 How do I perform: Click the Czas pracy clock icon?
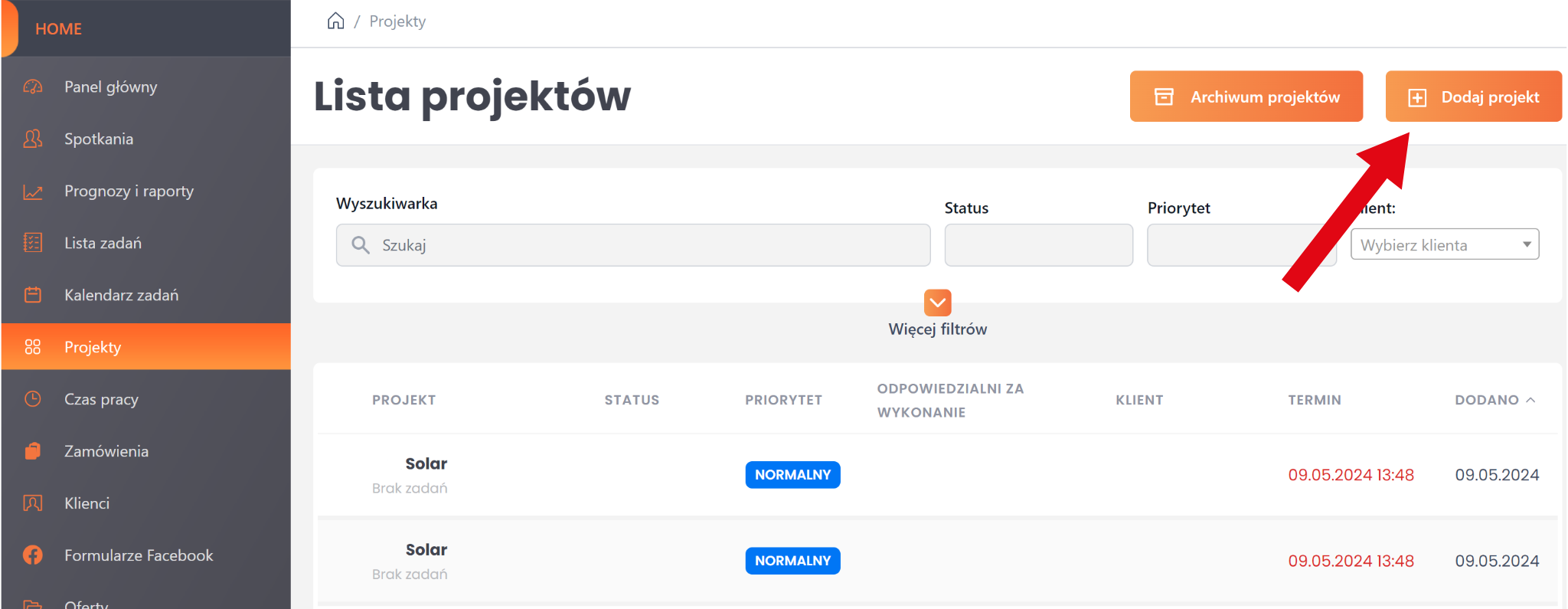pyautogui.click(x=33, y=399)
